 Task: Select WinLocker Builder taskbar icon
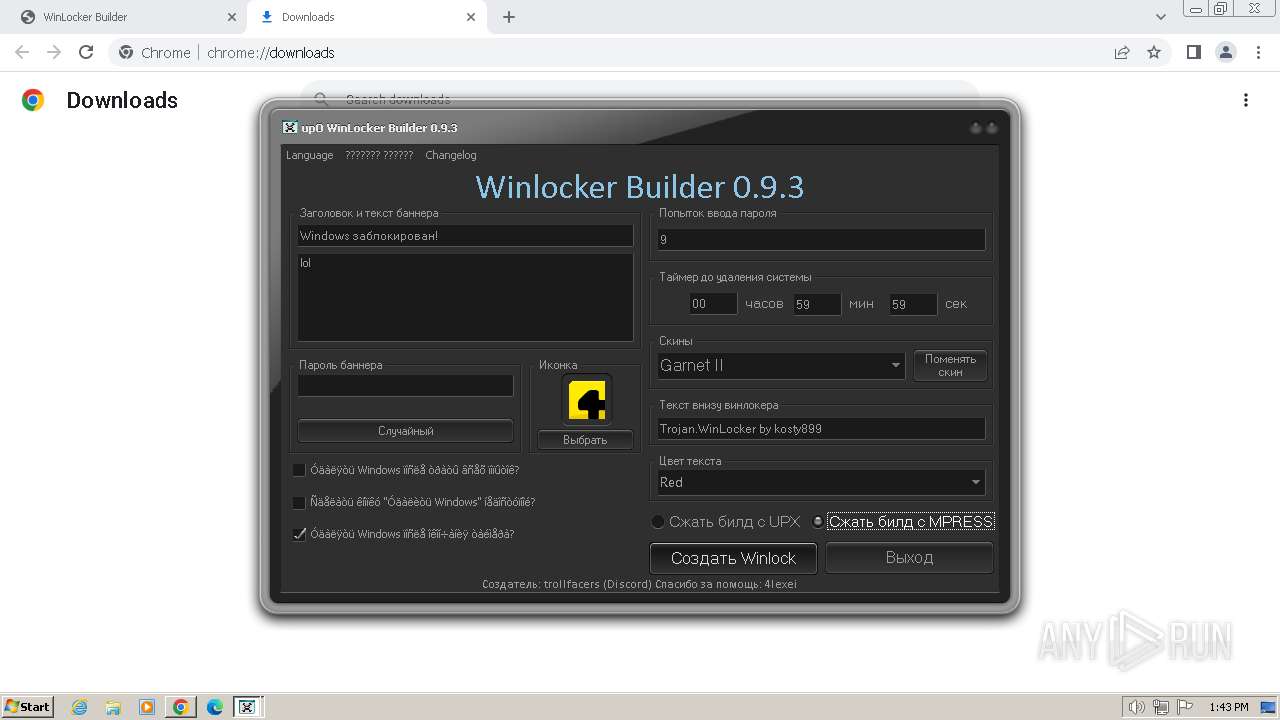247,707
